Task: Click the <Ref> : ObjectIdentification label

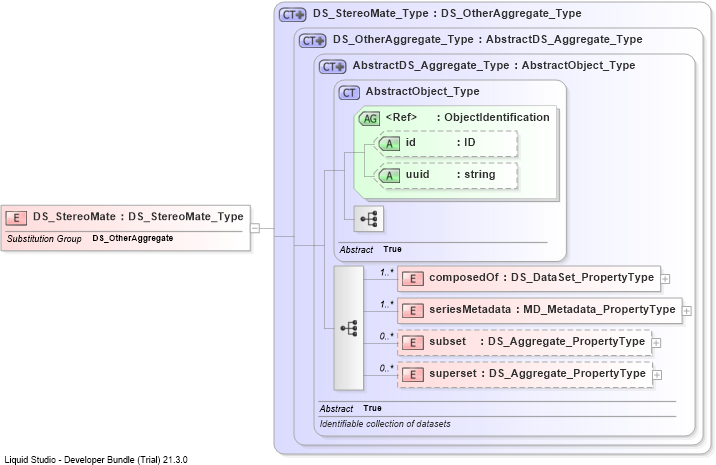Action: pos(468,117)
